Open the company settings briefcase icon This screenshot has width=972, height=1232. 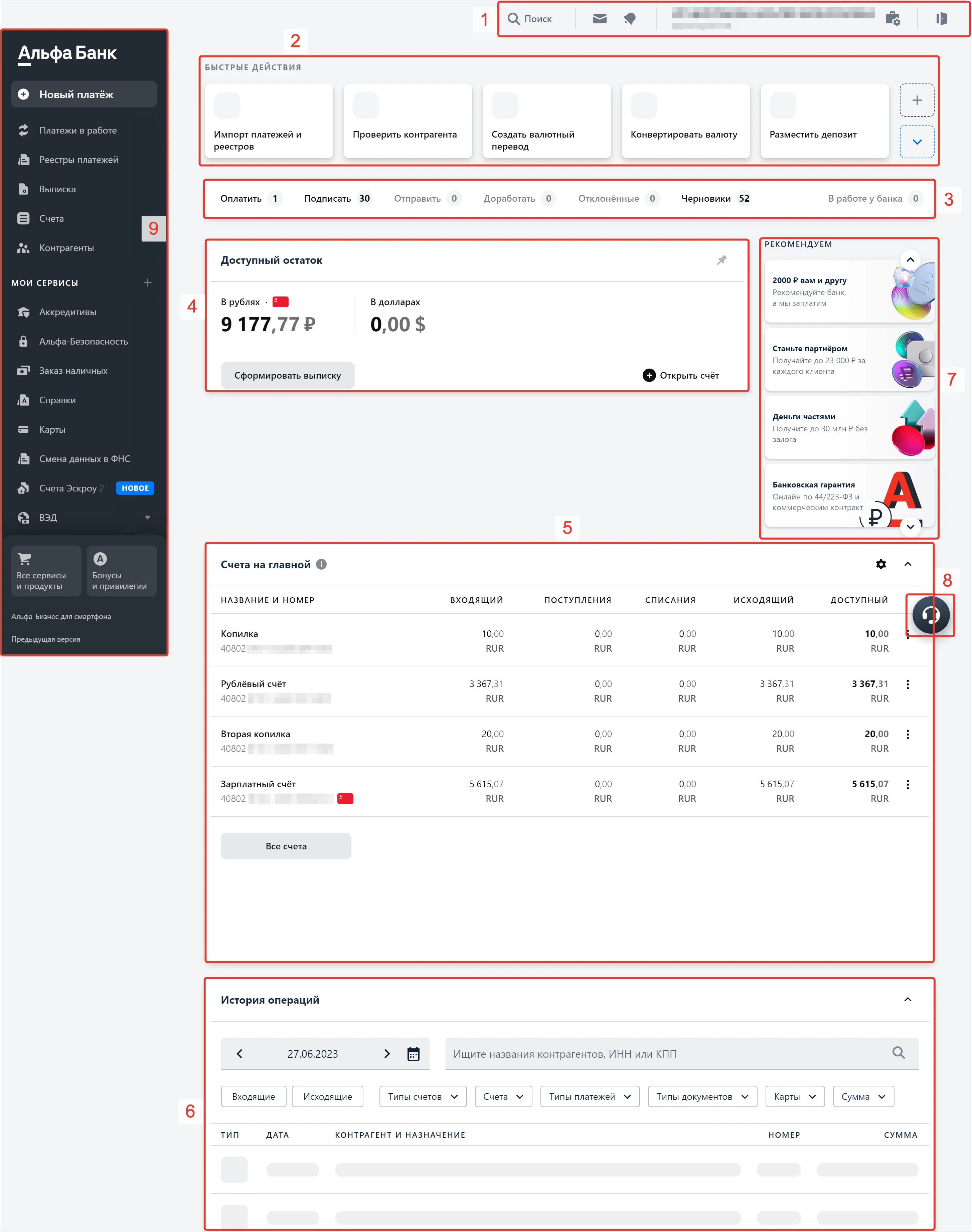(892, 19)
